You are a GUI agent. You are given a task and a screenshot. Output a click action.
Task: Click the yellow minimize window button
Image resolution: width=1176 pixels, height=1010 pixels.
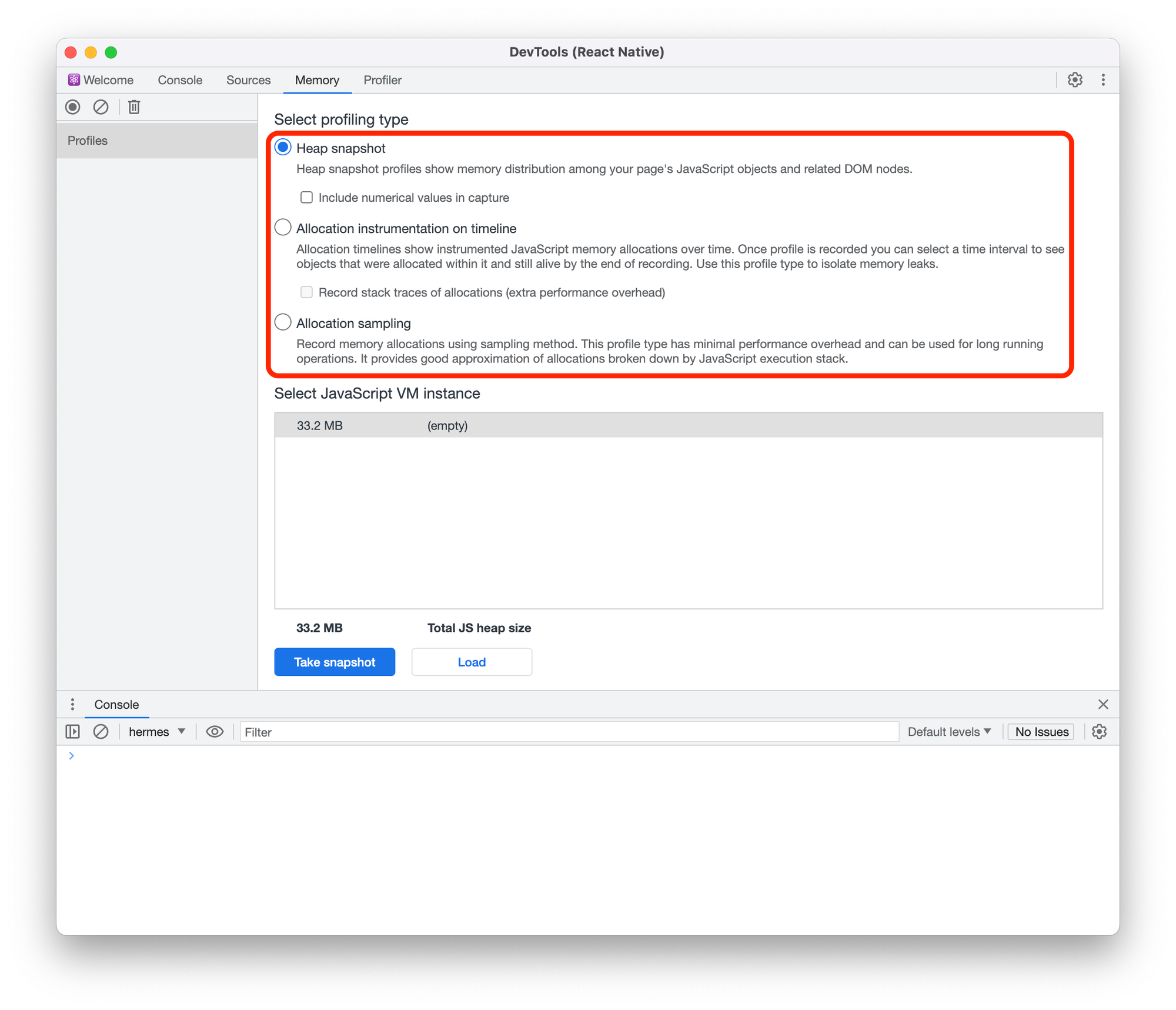click(91, 52)
